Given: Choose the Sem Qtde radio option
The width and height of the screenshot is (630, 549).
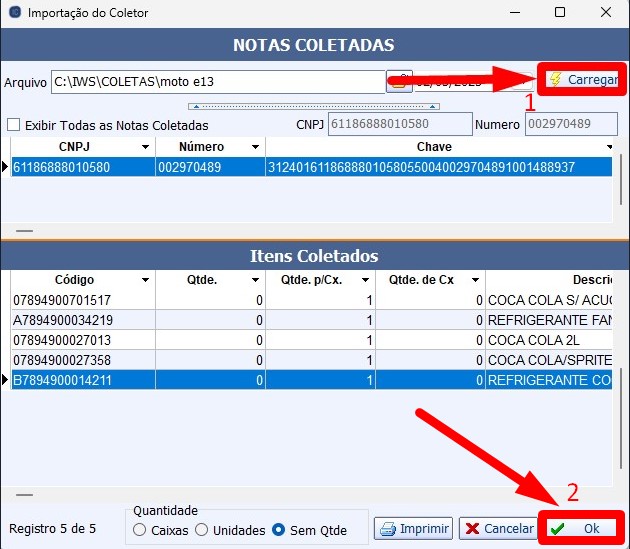Looking at the screenshot, I should [279, 529].
